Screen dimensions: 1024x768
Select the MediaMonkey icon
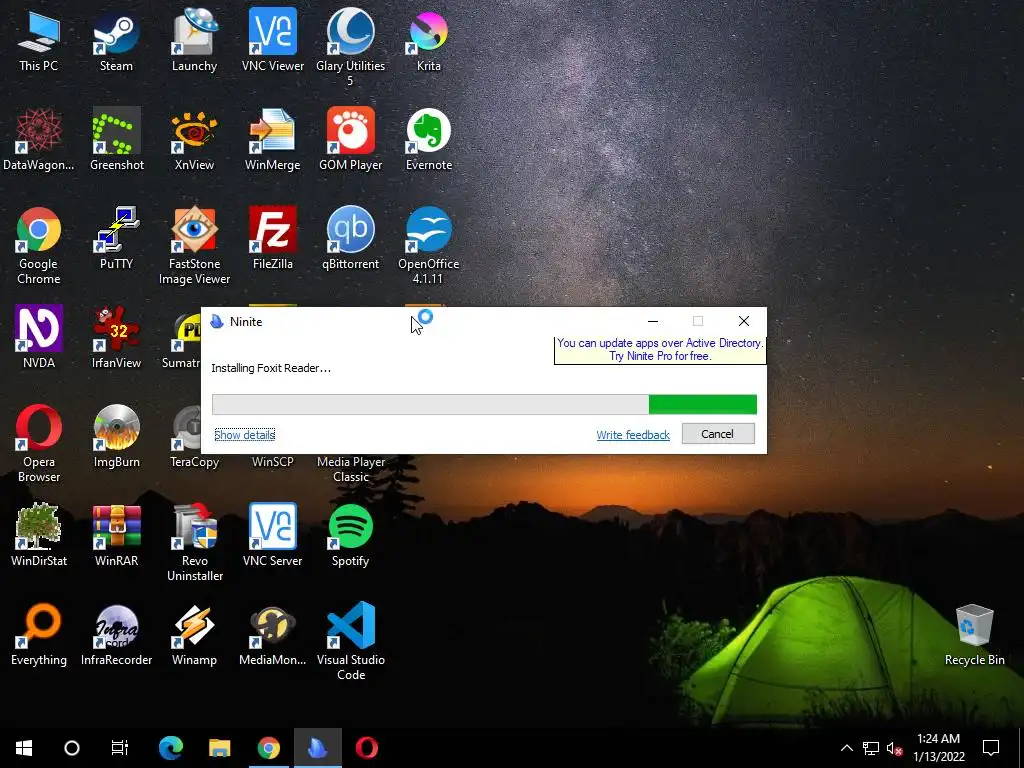pos(272,635)
